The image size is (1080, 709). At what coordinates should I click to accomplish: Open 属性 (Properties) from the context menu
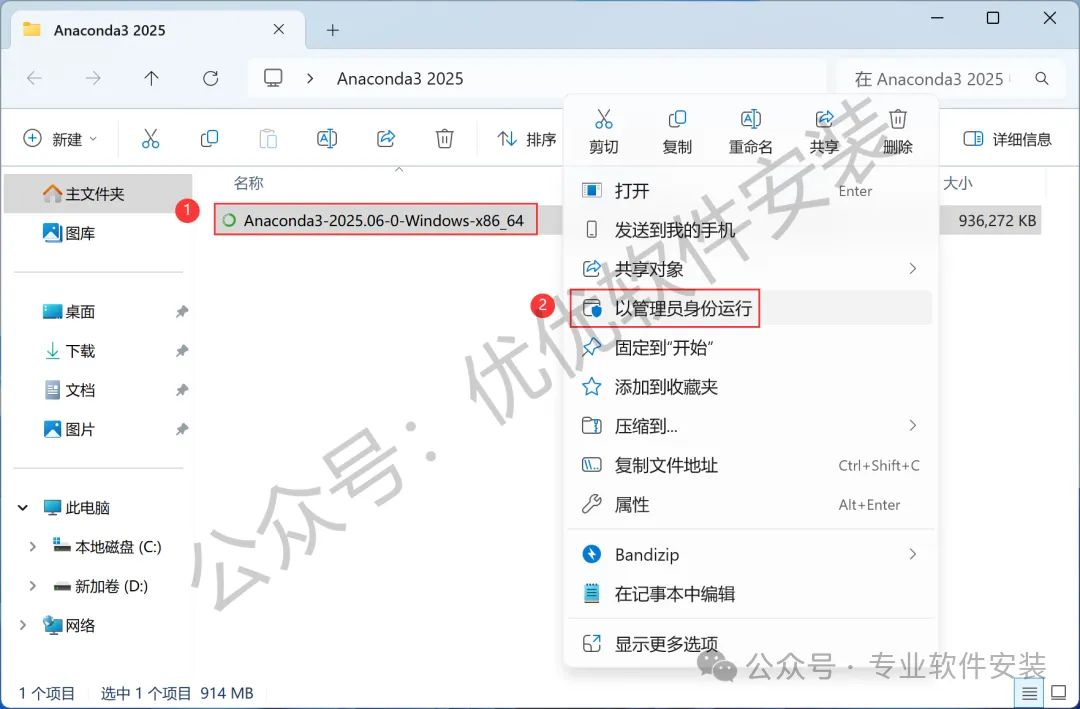tap(751, 504)
